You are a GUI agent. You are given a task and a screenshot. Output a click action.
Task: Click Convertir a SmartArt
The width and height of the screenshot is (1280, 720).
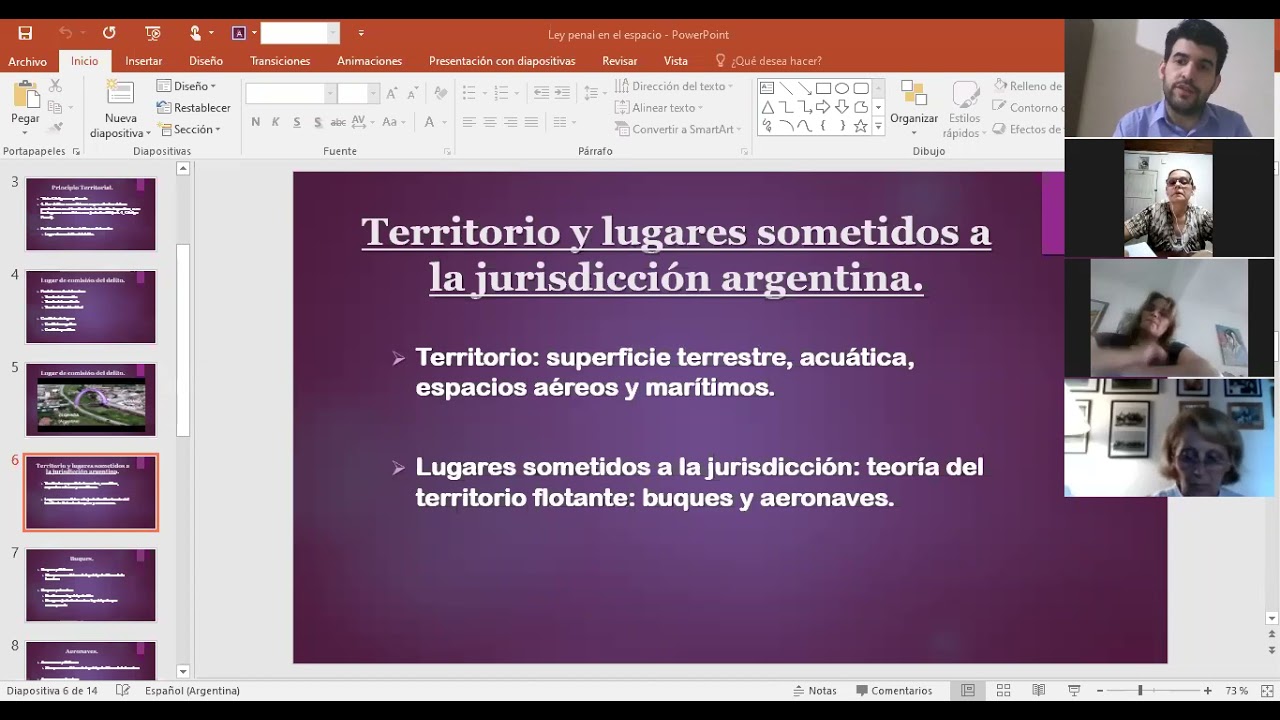coord(677,129)
